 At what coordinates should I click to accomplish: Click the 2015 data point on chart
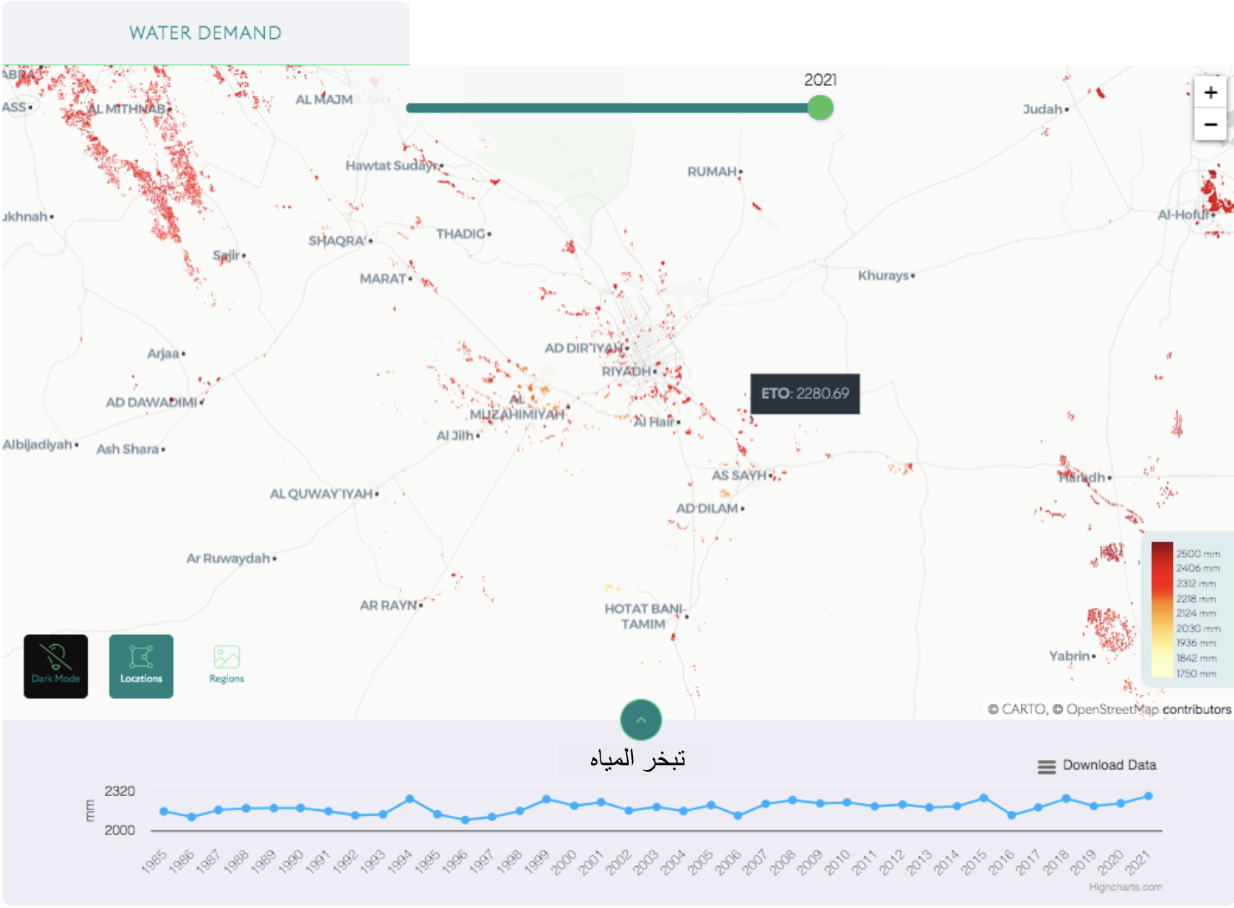(x=984, y=798)
